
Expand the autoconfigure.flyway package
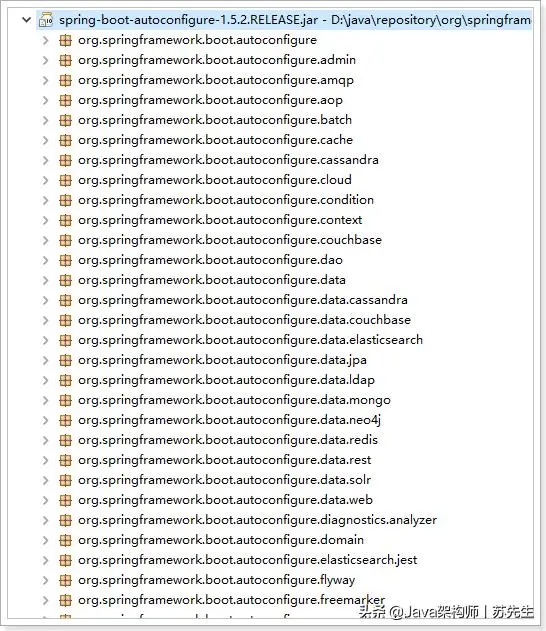[45, 580]
